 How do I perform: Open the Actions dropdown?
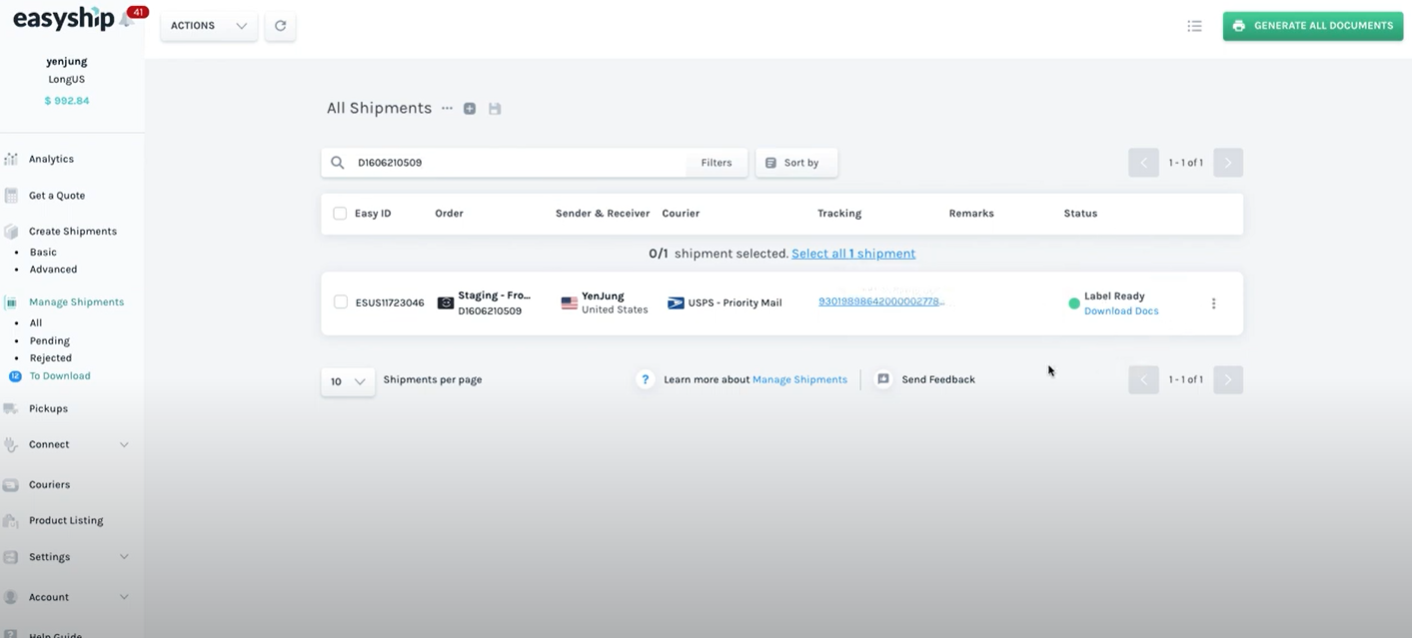pos(209,26)
